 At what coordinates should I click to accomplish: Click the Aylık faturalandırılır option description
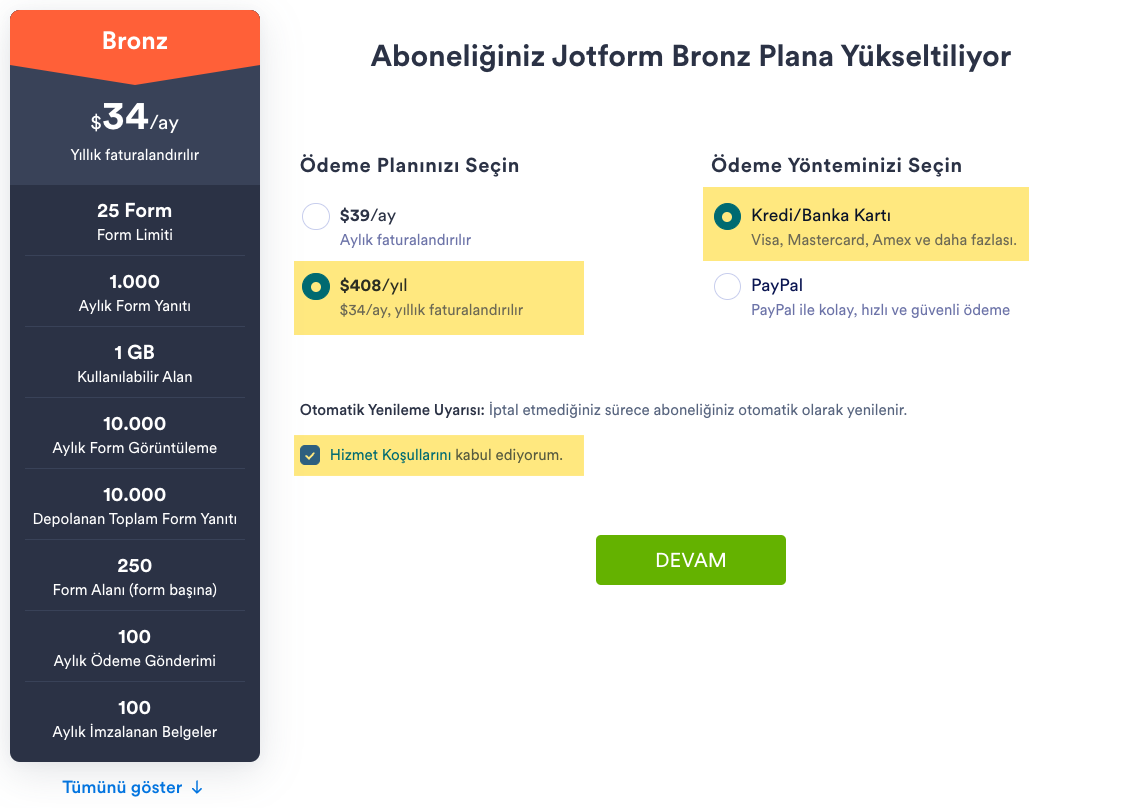pos(405,240)
